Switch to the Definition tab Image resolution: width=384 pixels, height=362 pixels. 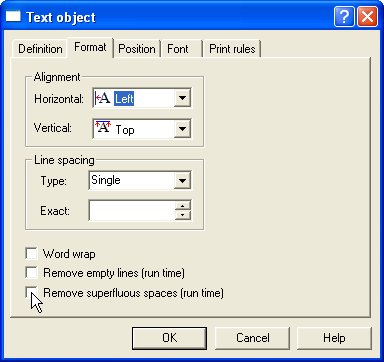40,49
